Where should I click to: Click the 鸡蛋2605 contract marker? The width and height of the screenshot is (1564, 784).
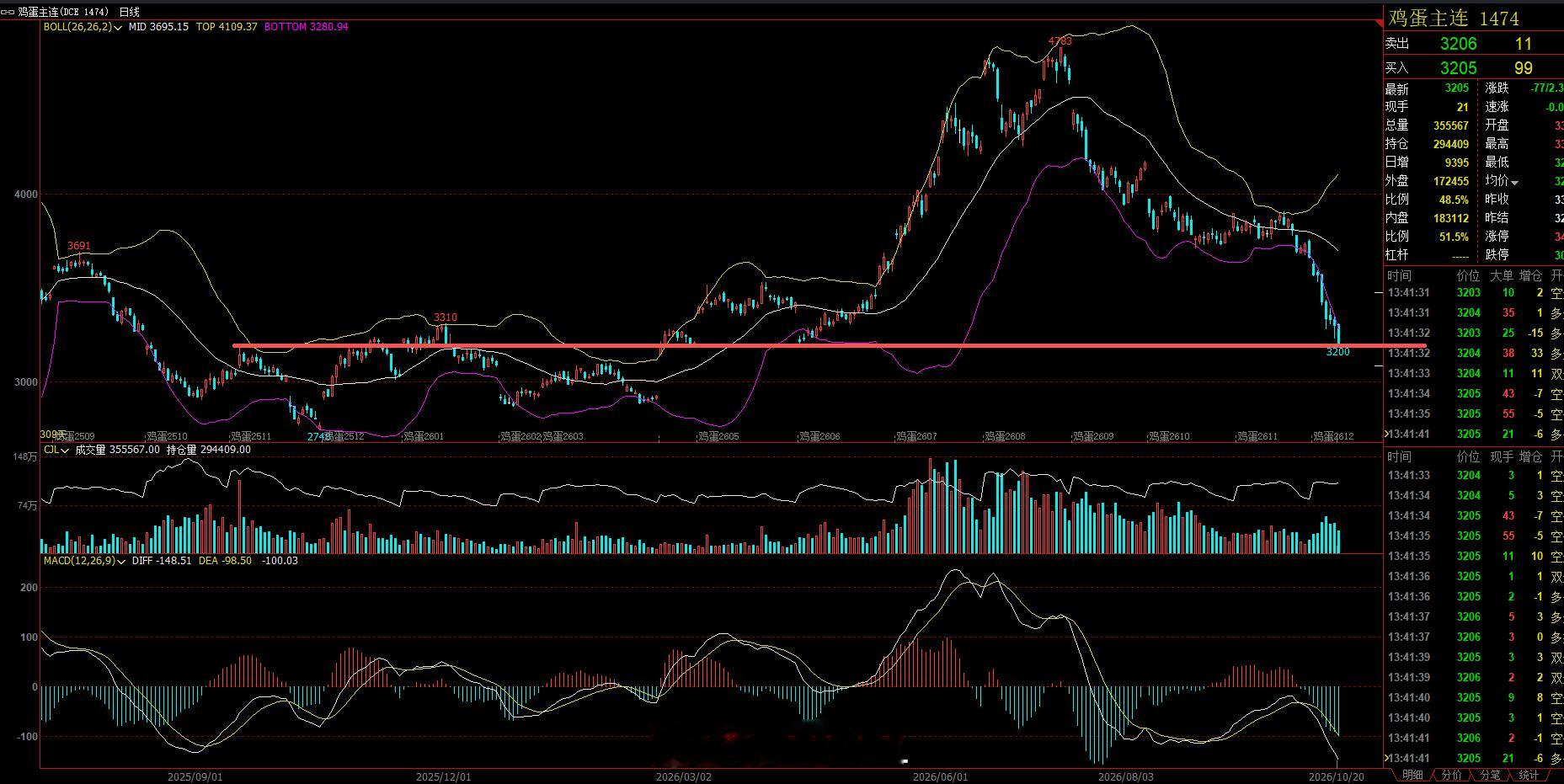pos(718,436)
